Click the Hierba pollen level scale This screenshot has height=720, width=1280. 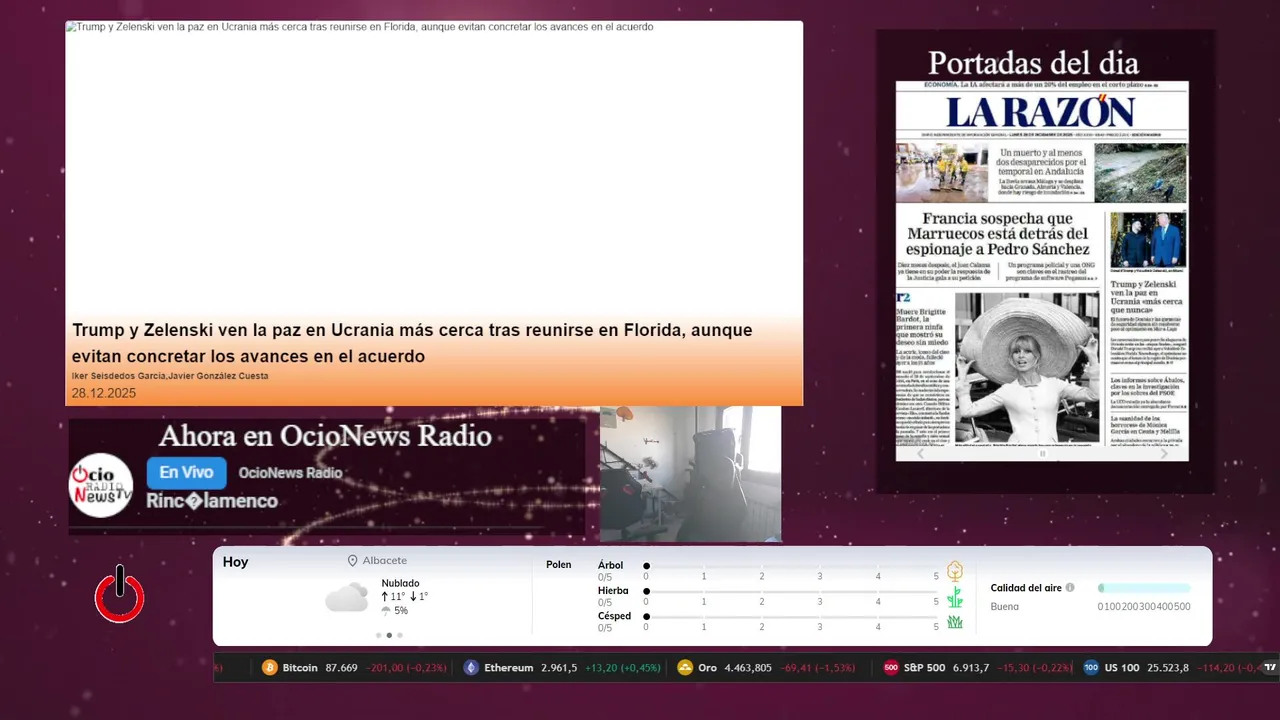[792, 597]
